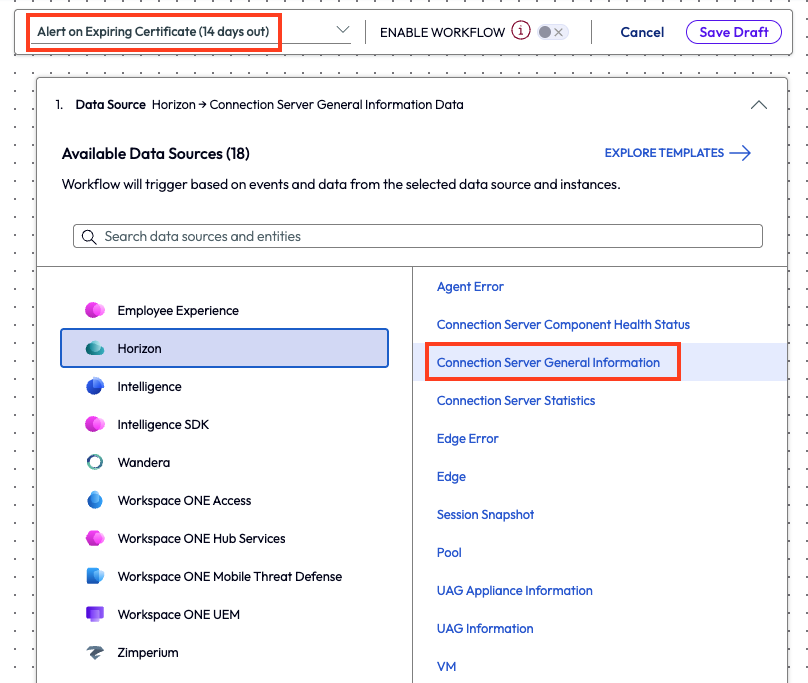
Task: Collapse the Data Source section chevron
Action: click(x=758, y=105)
